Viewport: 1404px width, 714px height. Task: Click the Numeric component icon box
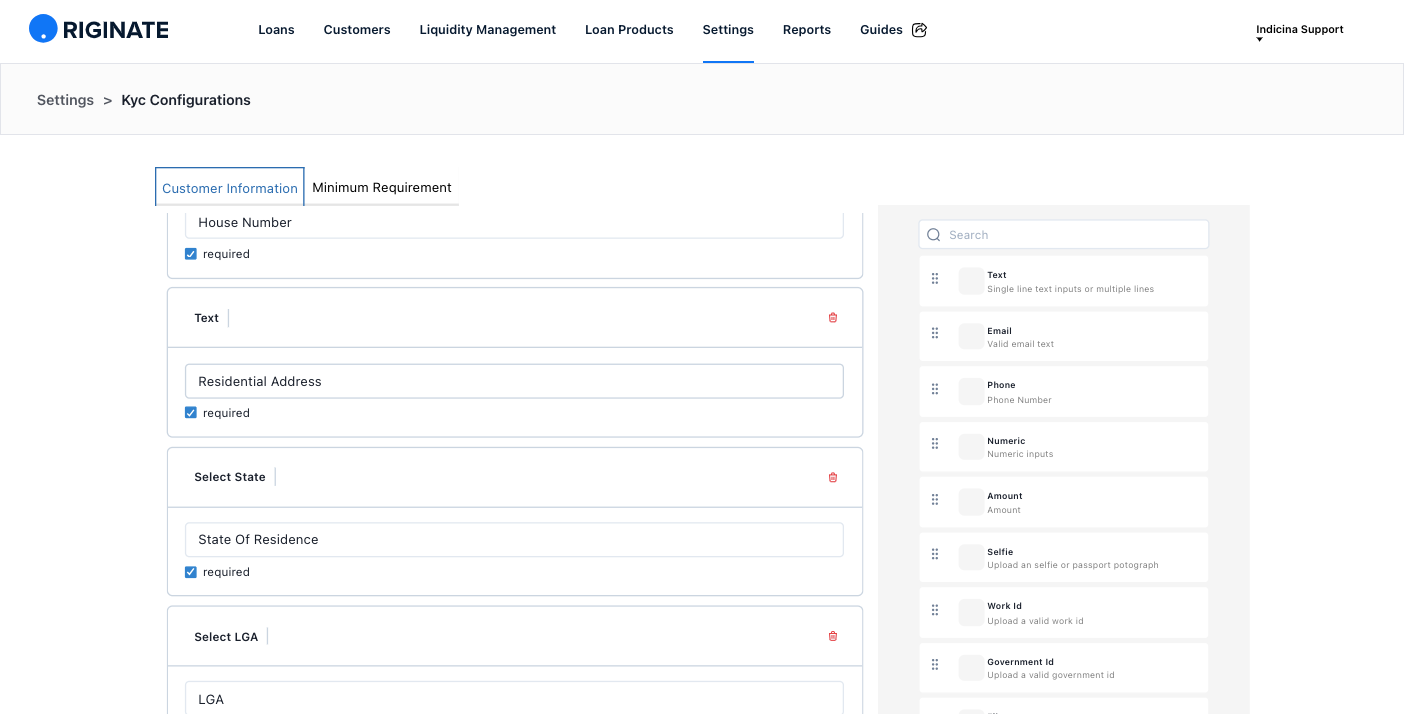coord(971,447)
